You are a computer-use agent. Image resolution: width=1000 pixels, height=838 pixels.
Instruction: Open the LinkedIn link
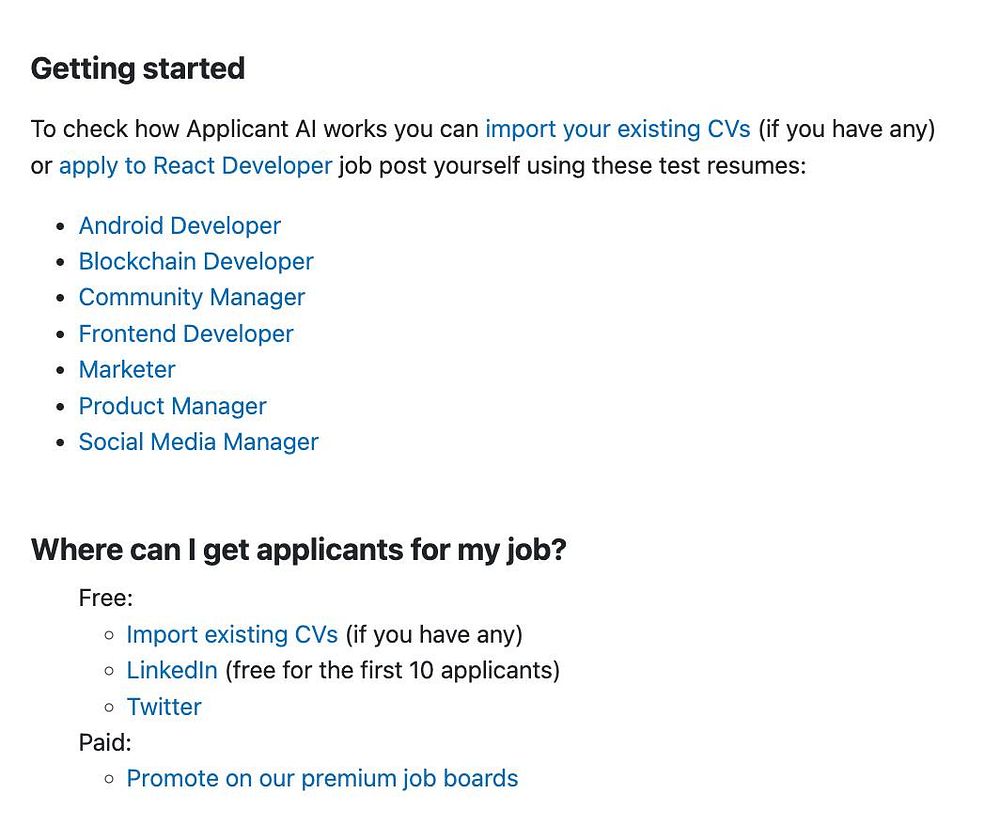point(172,670)
